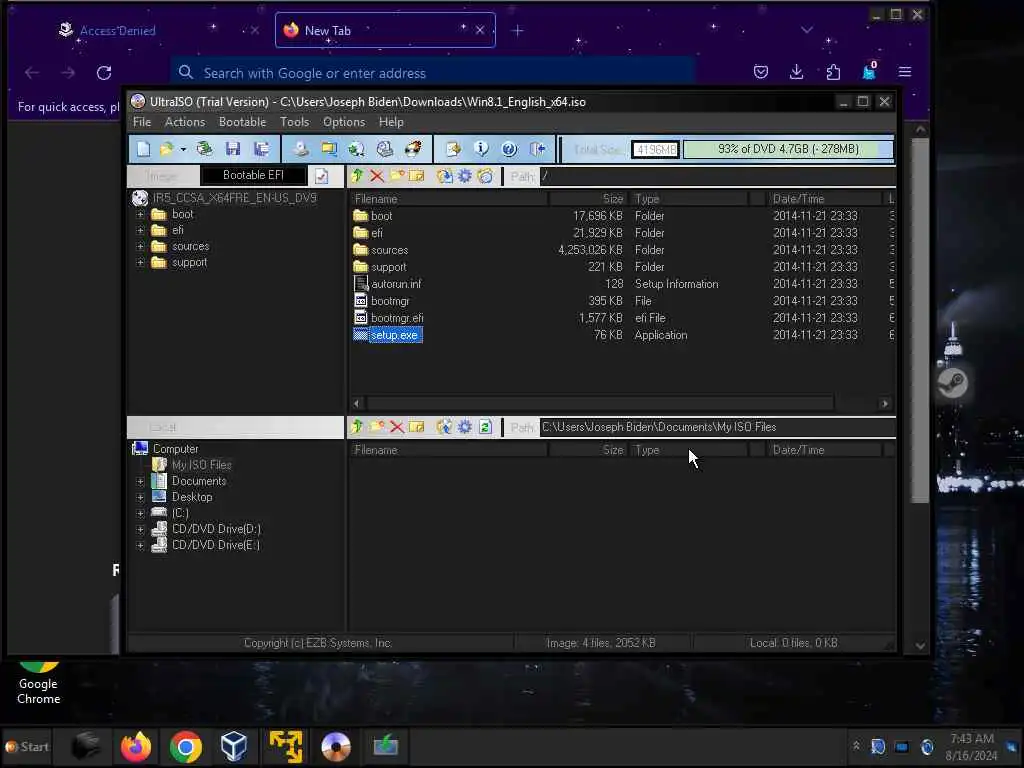The width and height of the screenshot is (1024, 768).
Task: Select the bootmgr.efi file row
Action: pos(622,318)
